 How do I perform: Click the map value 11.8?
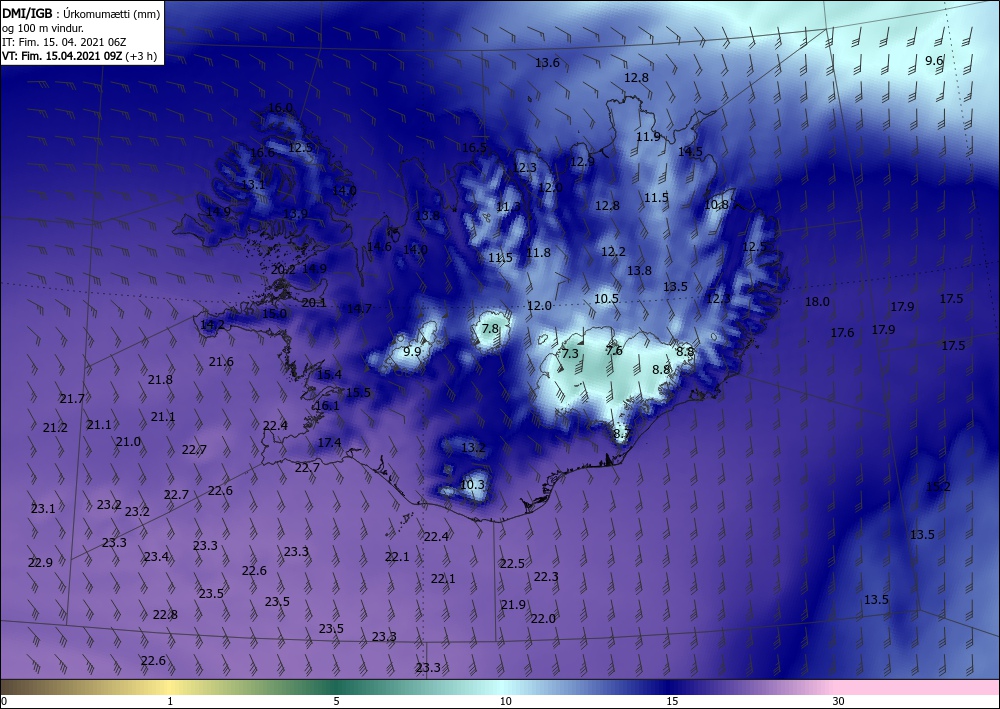pos(538,253)
